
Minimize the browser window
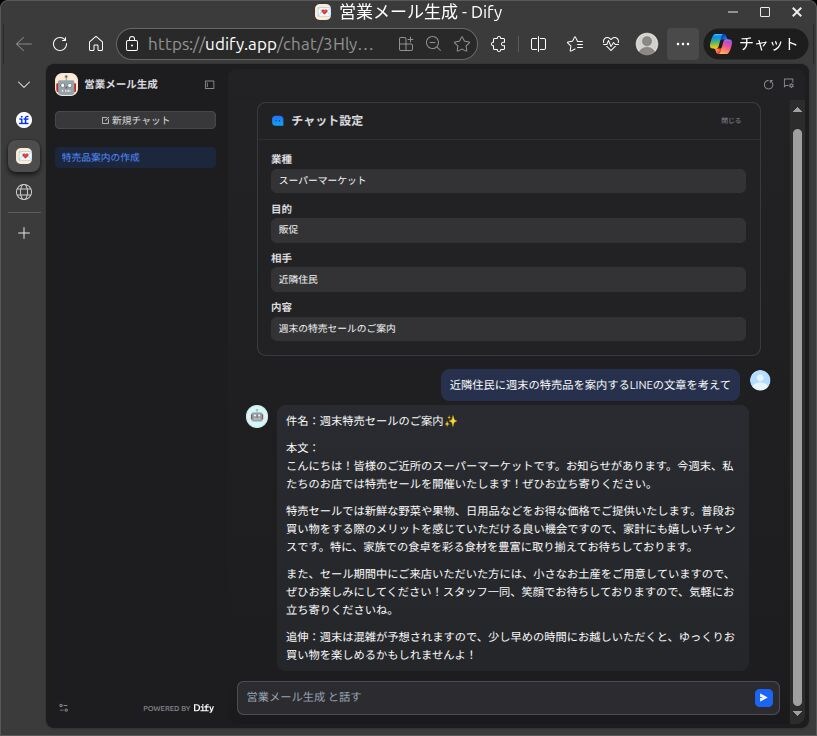[x=733, y=12]
